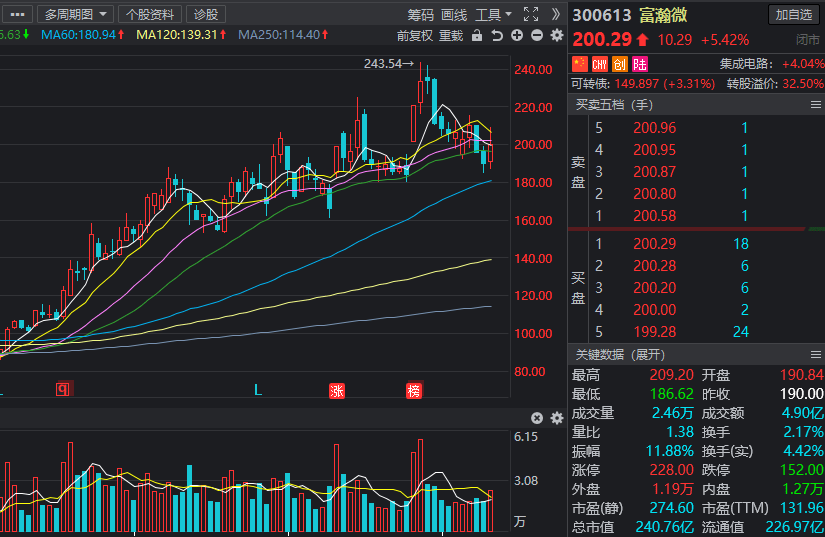825x537 pixels.
Task: Zoom out chart with minus icon
Action: click(x=537, y=35)
